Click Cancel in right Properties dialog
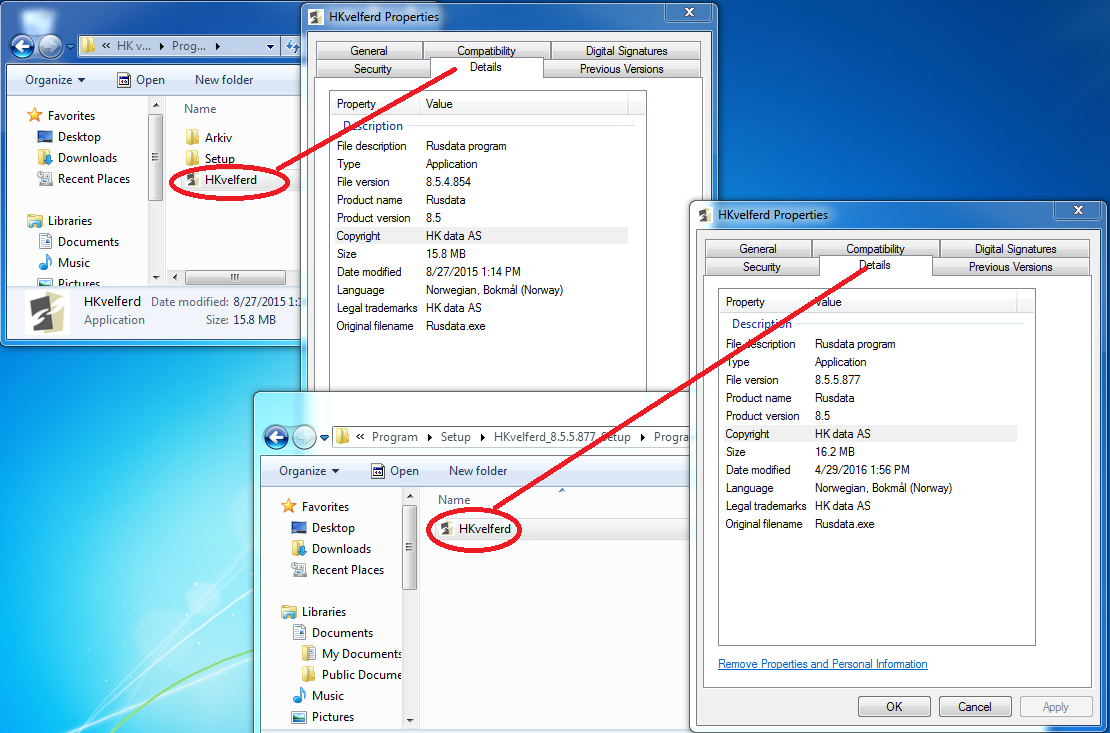This screenshot has width=1110, height=733. tap(975, 707)
